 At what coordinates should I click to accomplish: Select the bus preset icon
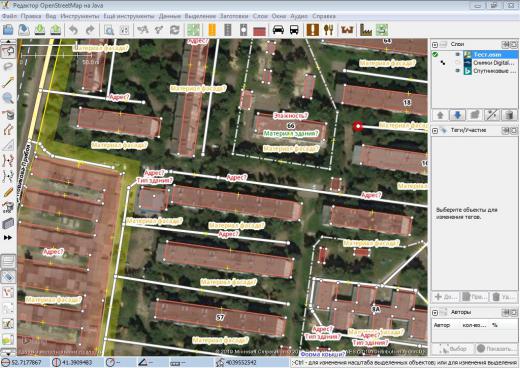(294, 30)
